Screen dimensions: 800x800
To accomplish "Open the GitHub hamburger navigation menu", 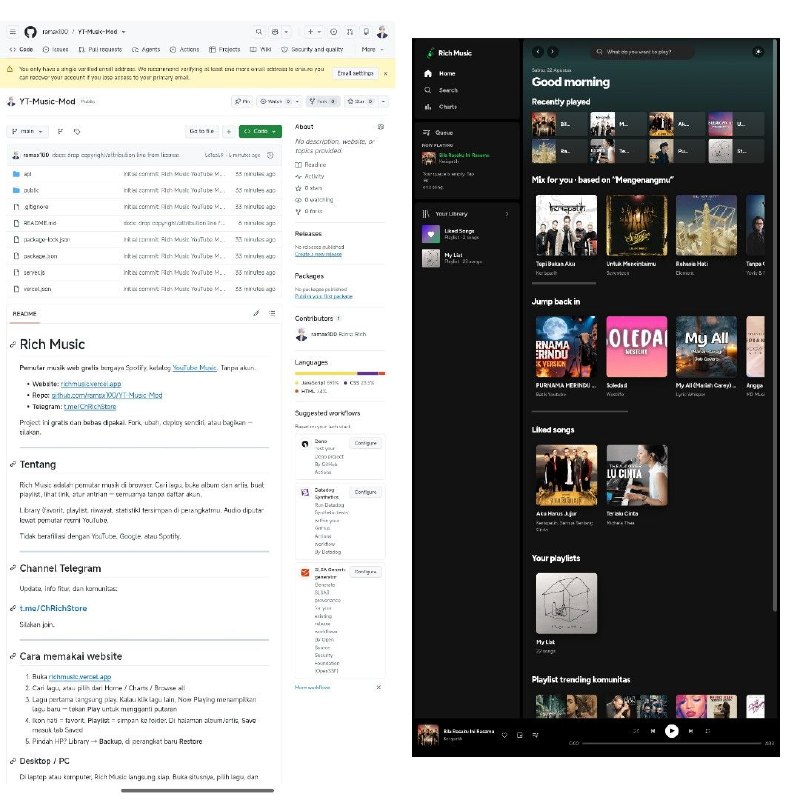I will (13, 32).
